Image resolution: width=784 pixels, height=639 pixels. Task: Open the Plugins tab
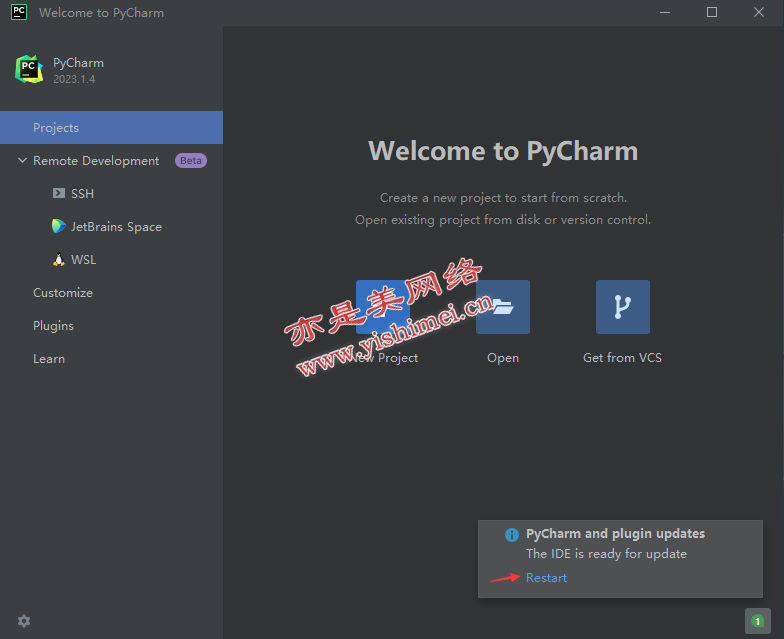tap(54, 326)
